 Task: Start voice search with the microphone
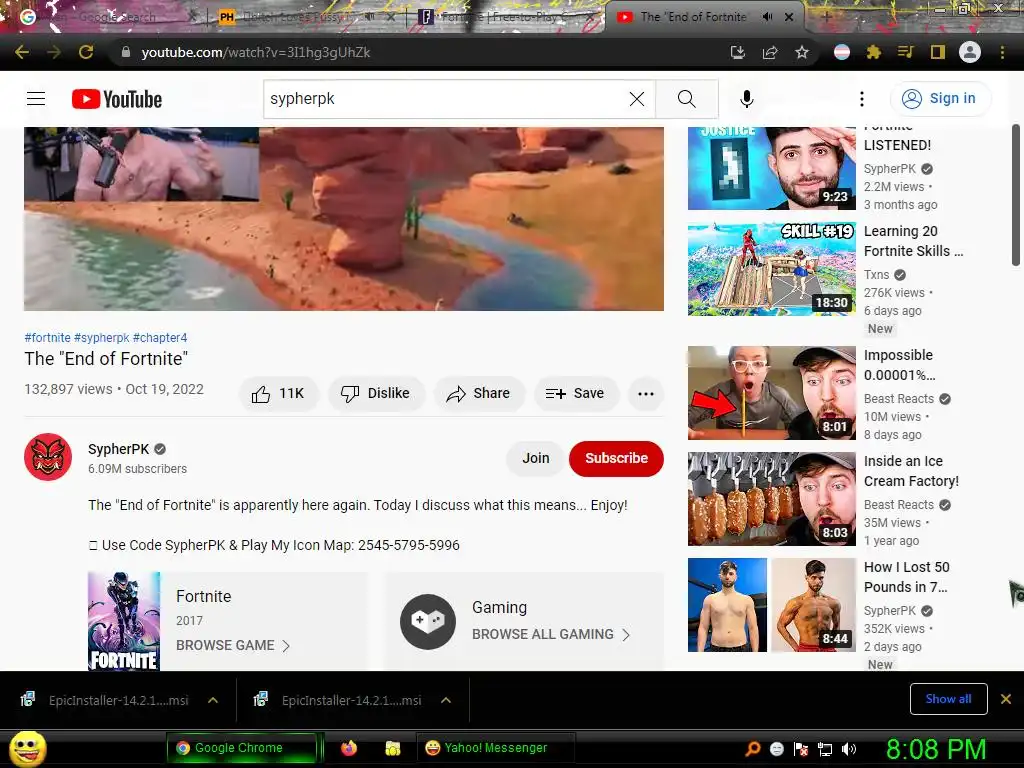[746, 99]
